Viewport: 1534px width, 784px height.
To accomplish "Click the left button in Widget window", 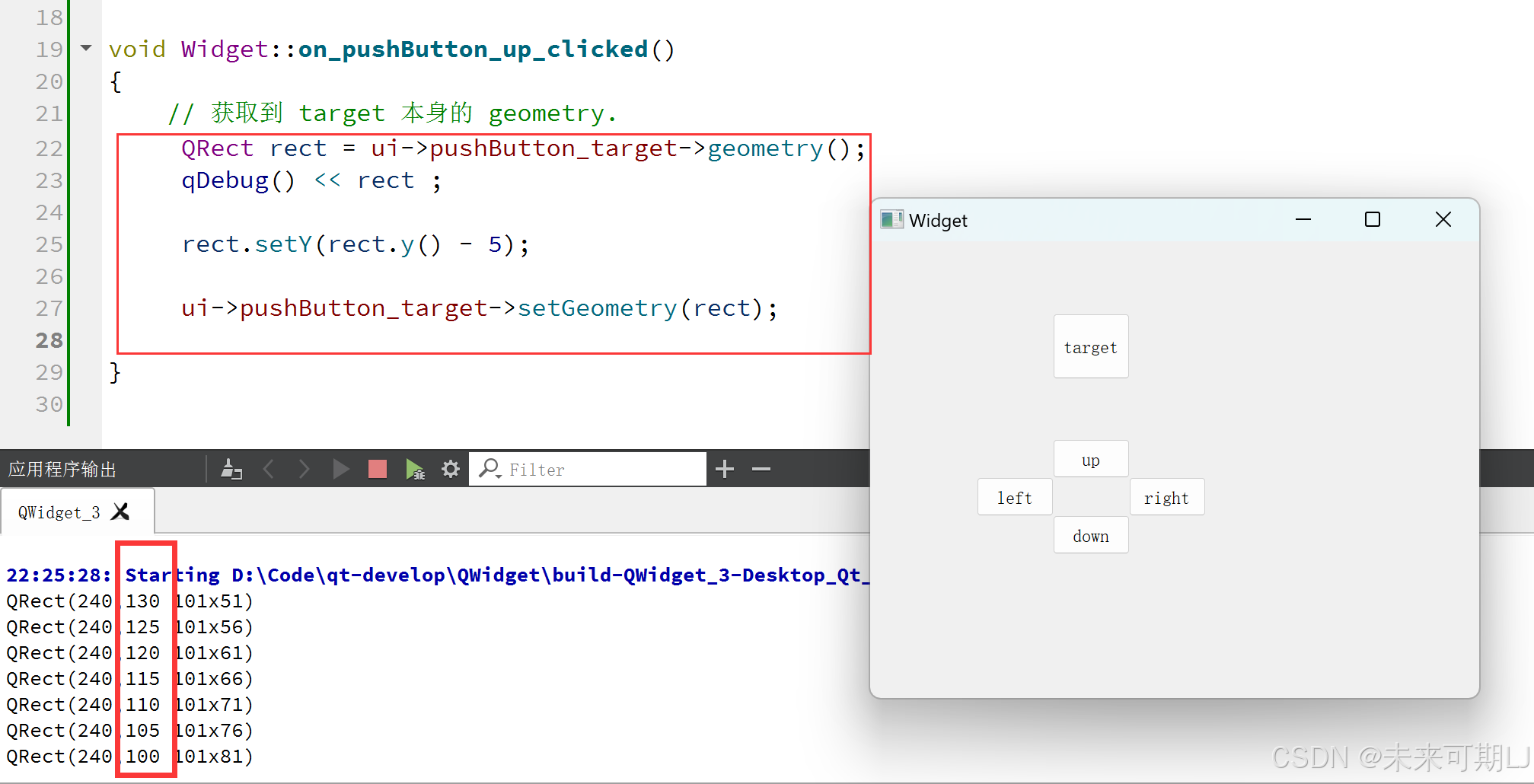I will (x=1015, y=497).
